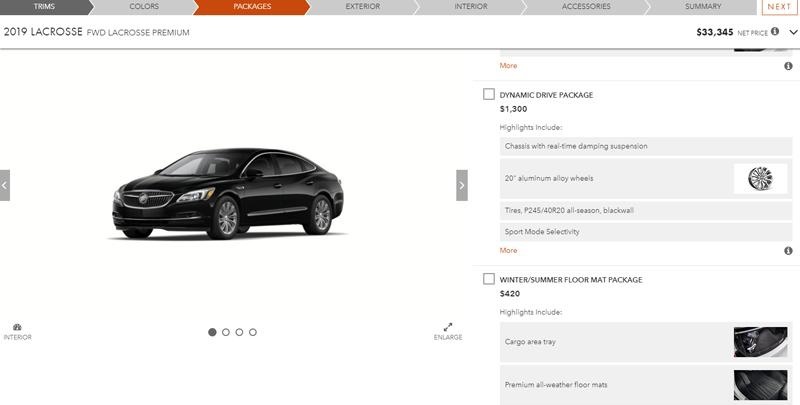Select second image carousel dot

point(226,332)
